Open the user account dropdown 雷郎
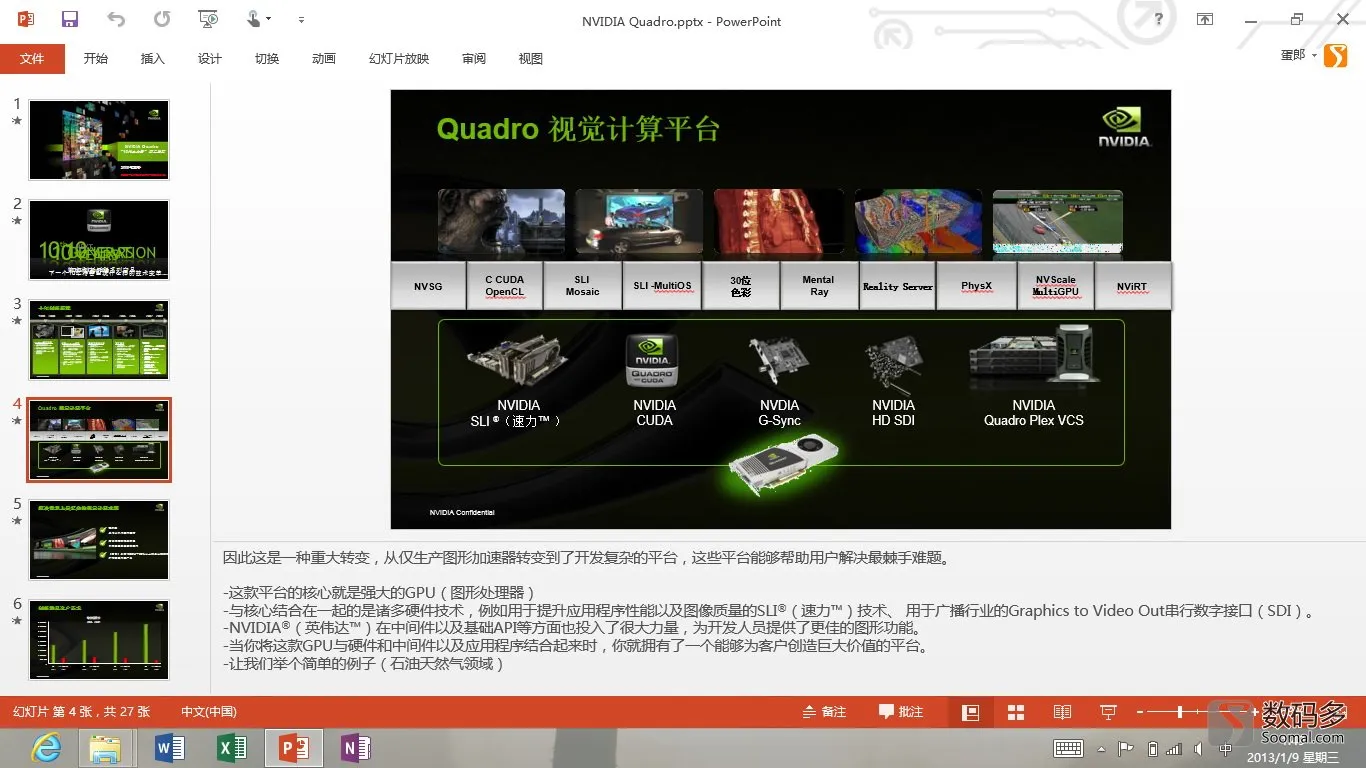The height and width of the screenshot is (768, 1366). coord(1298,56)
